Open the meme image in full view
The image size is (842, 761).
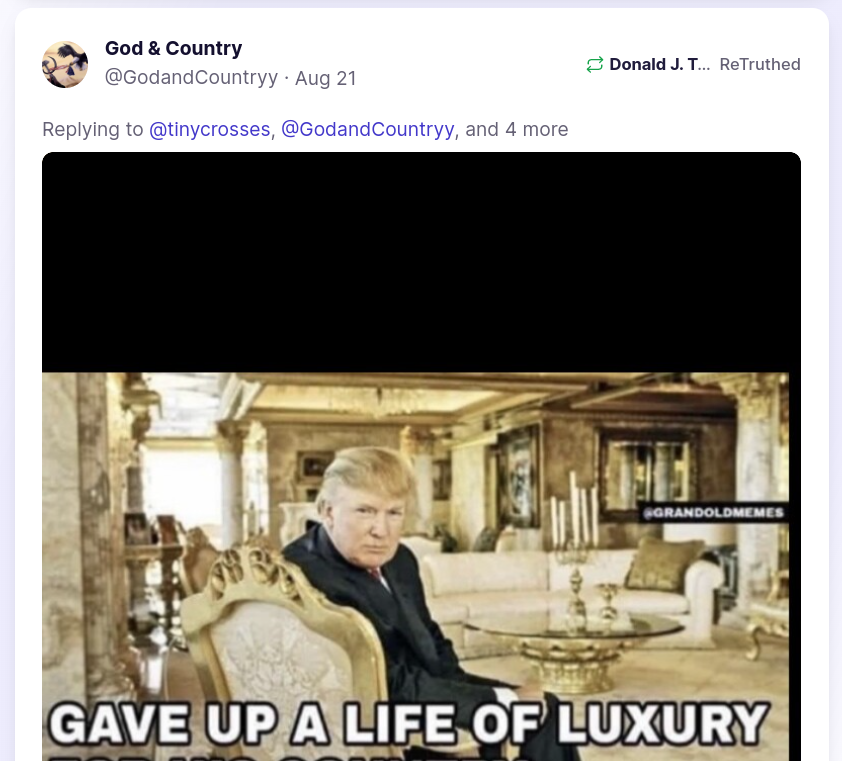point(422,456)
